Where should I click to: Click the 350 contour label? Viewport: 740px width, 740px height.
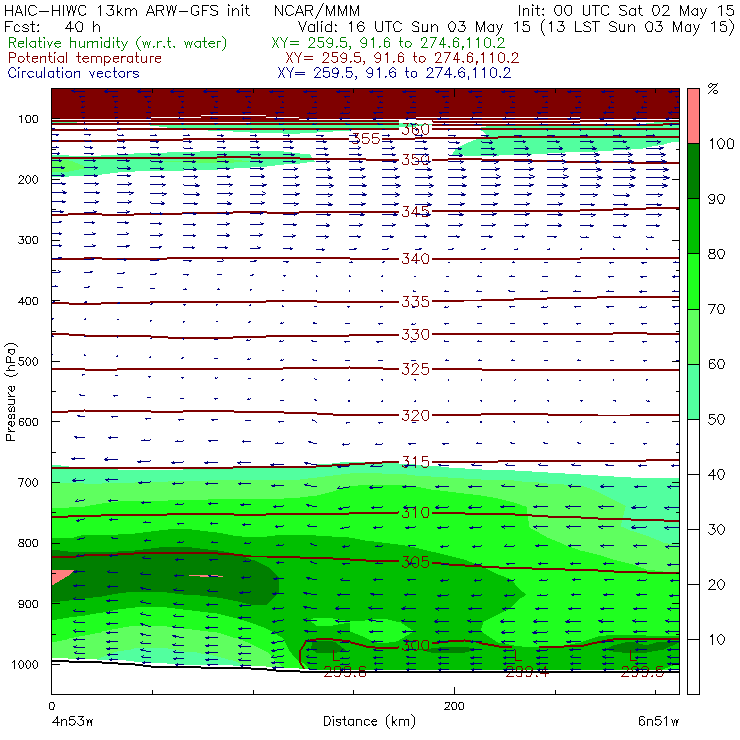click(415, 160)
